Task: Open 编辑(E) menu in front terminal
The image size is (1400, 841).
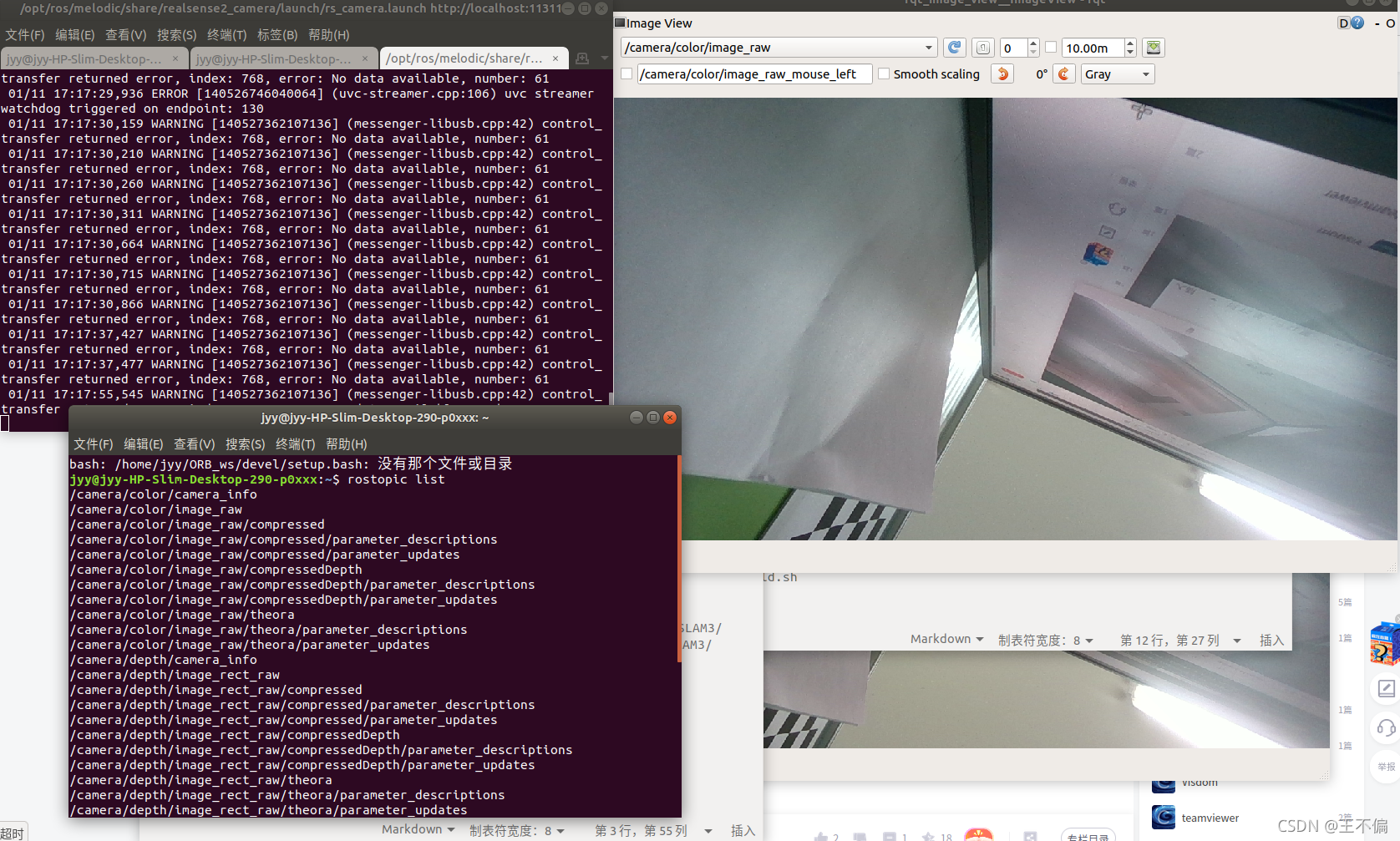Action: click(x=143, y=444)
